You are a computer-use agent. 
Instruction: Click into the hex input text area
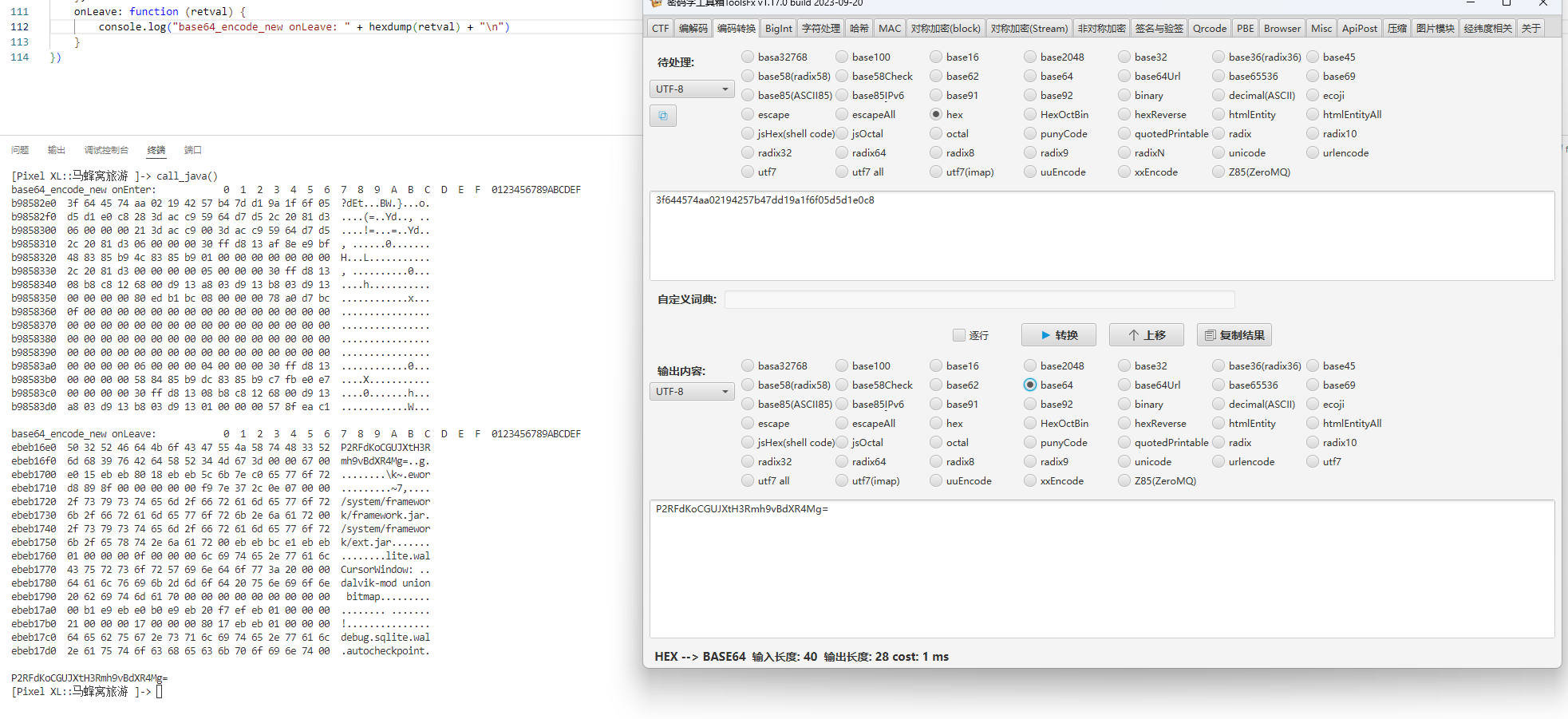click(x=1101, y=236)
